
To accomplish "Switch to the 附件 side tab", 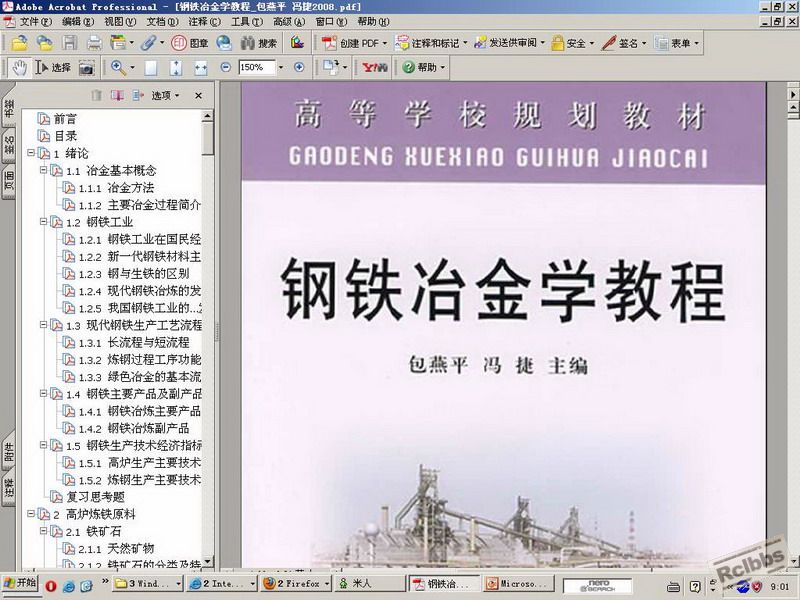I will [x=9, y=452].
